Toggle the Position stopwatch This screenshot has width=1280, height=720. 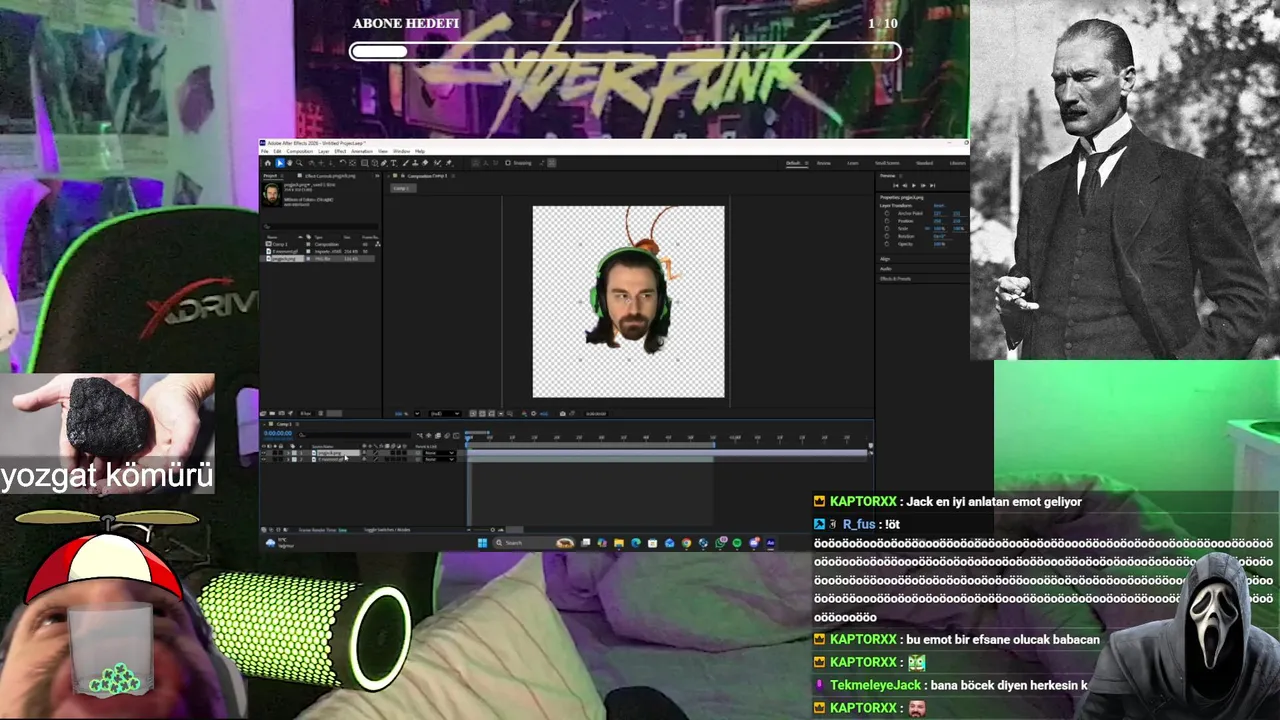pos(887,221)
